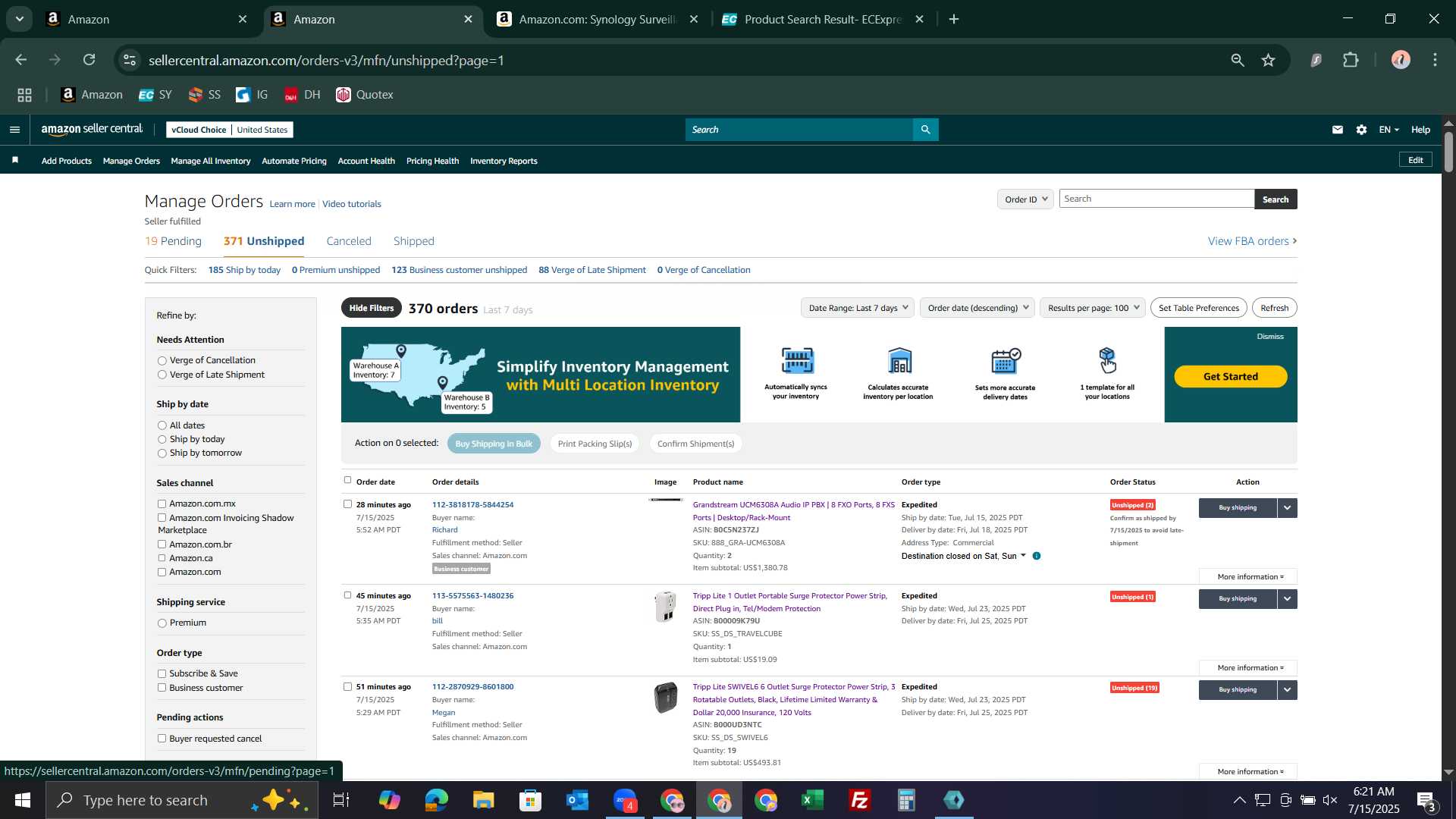Bookmark this page with the star icon
1456x819 pixels.
[1269, 60]
